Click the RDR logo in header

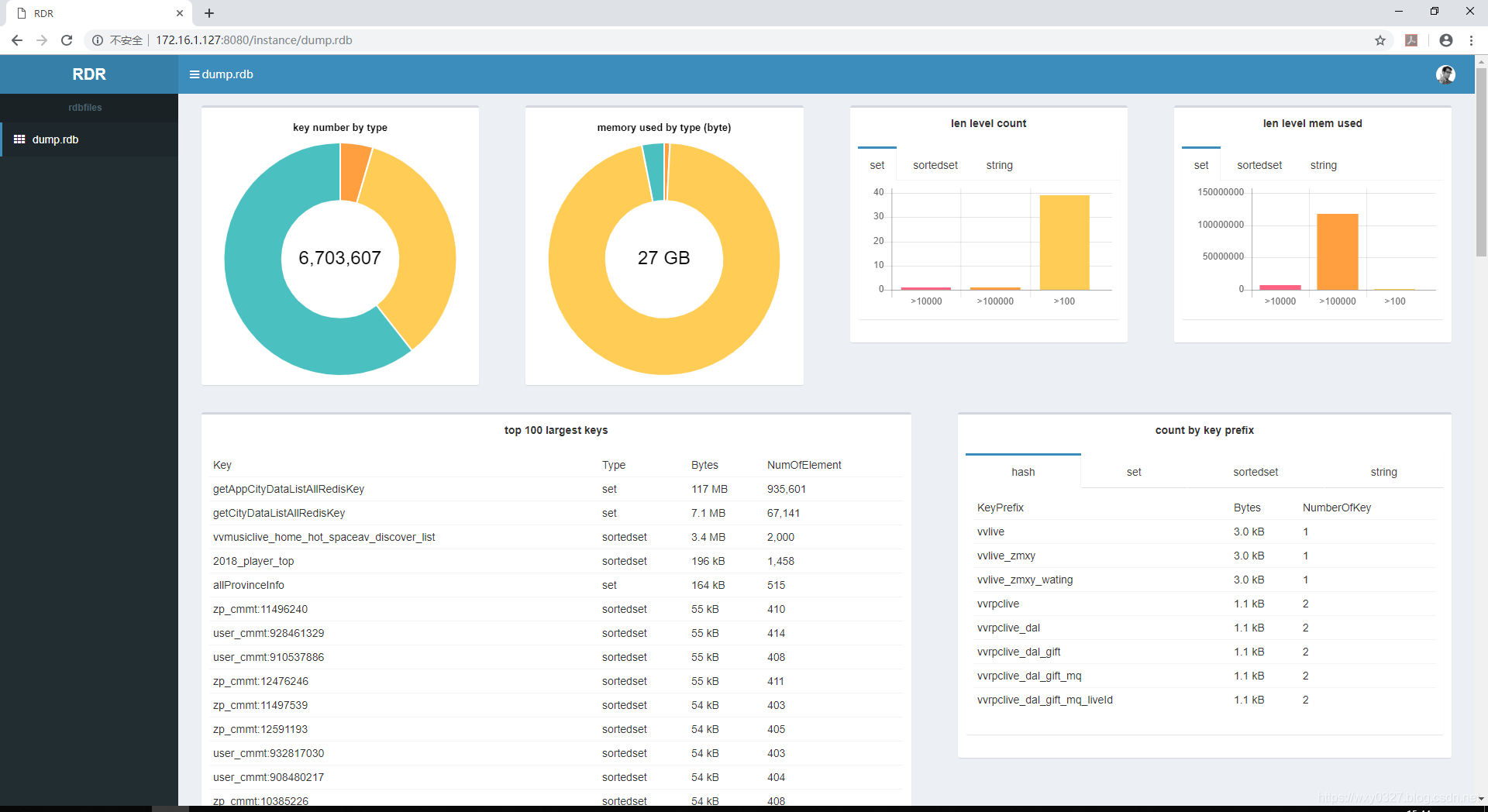click(x=89, y=74)
